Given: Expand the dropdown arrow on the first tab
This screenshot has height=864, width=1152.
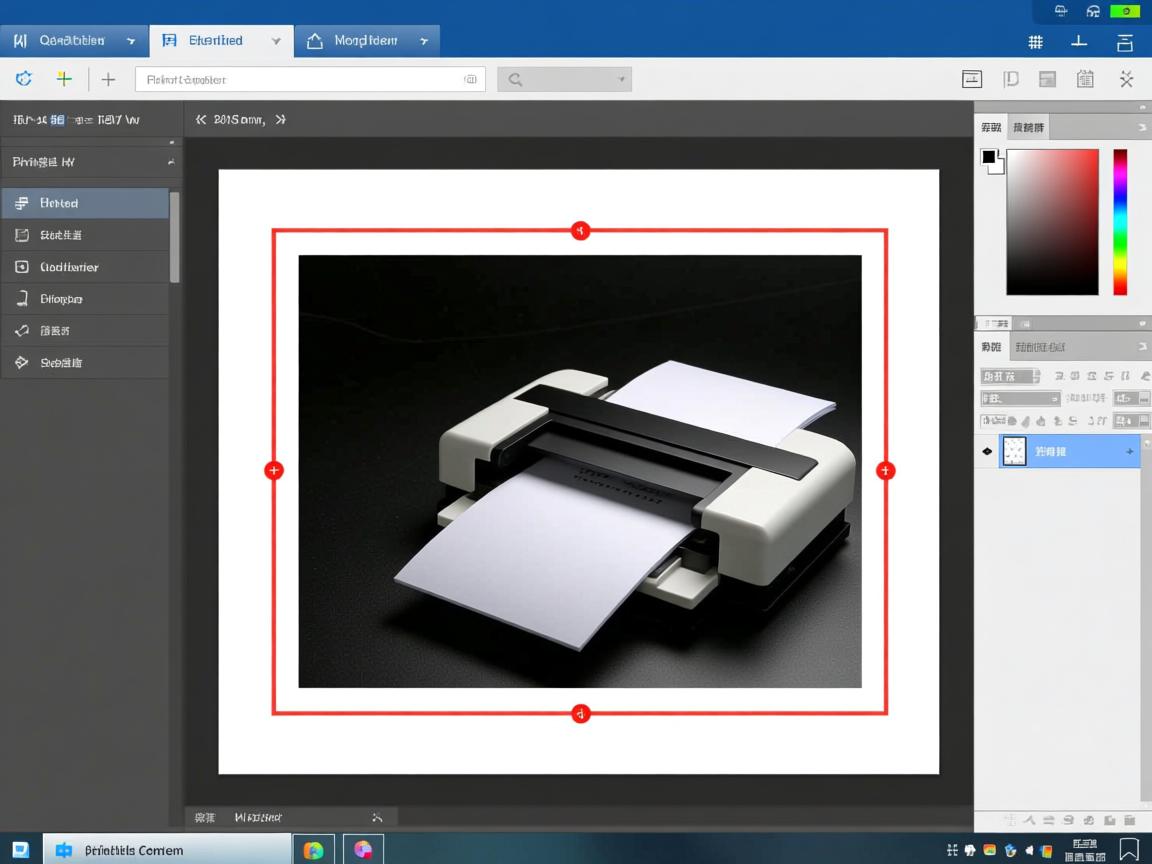Looking at the screenshot, I should pos(131,41).
